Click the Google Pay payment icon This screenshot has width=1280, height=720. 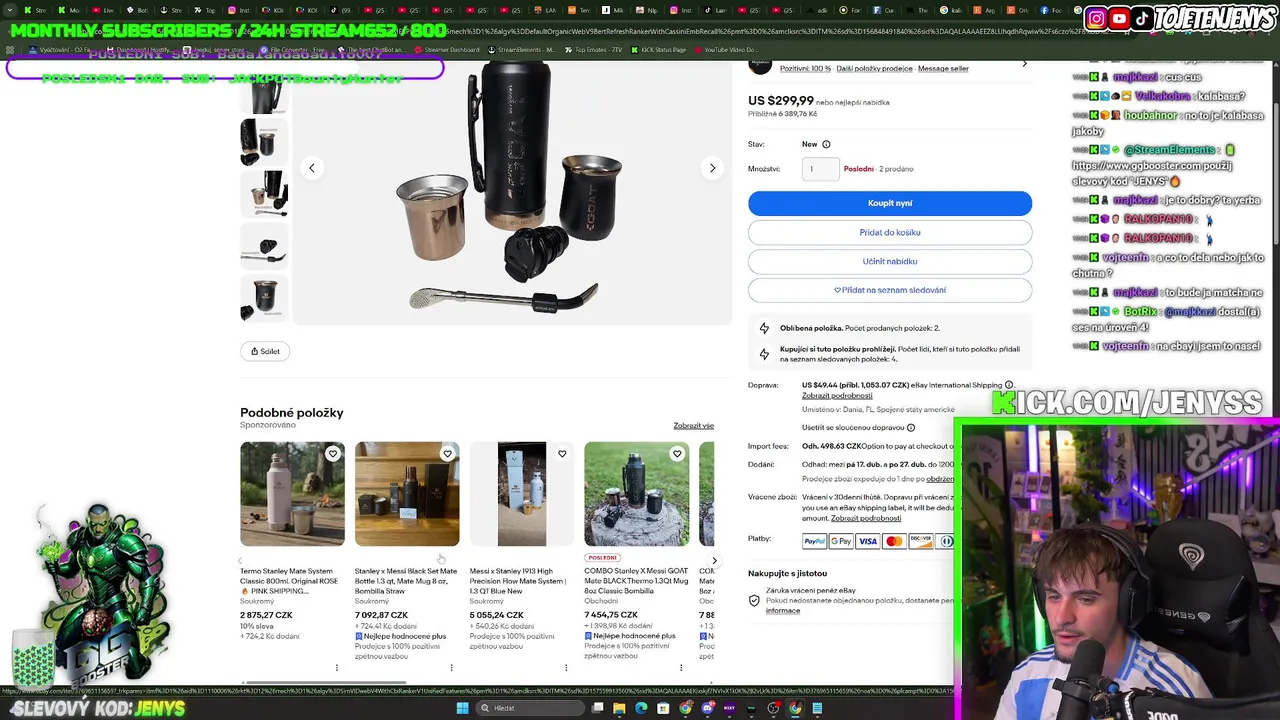click(841, 541)
